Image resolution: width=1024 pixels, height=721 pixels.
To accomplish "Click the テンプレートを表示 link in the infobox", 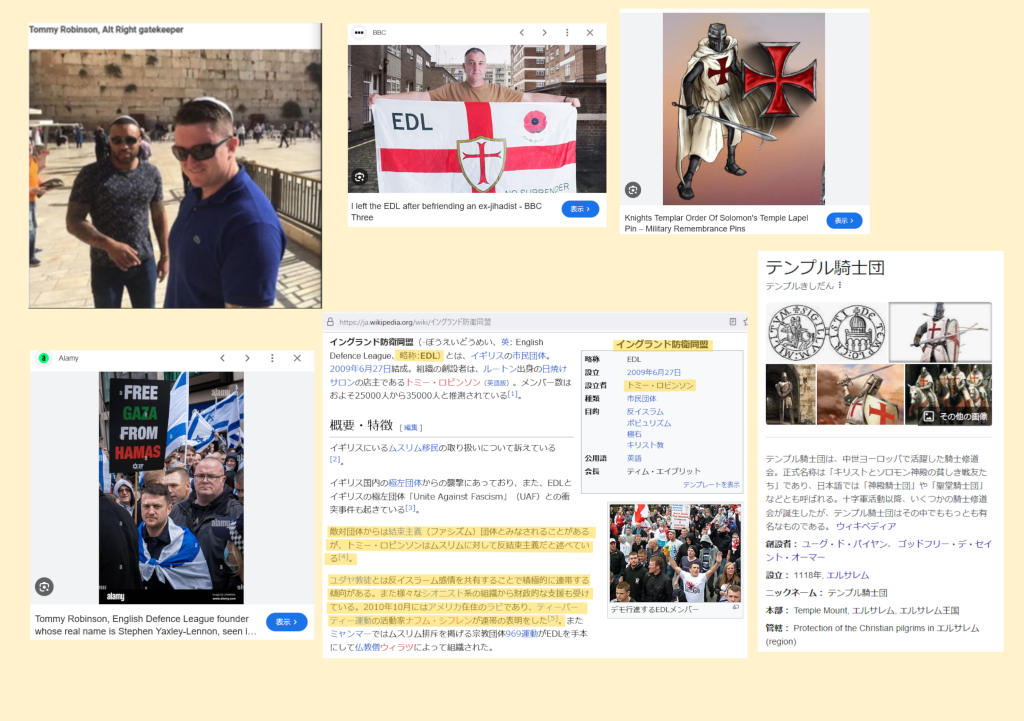I will (x=711, y=484).
